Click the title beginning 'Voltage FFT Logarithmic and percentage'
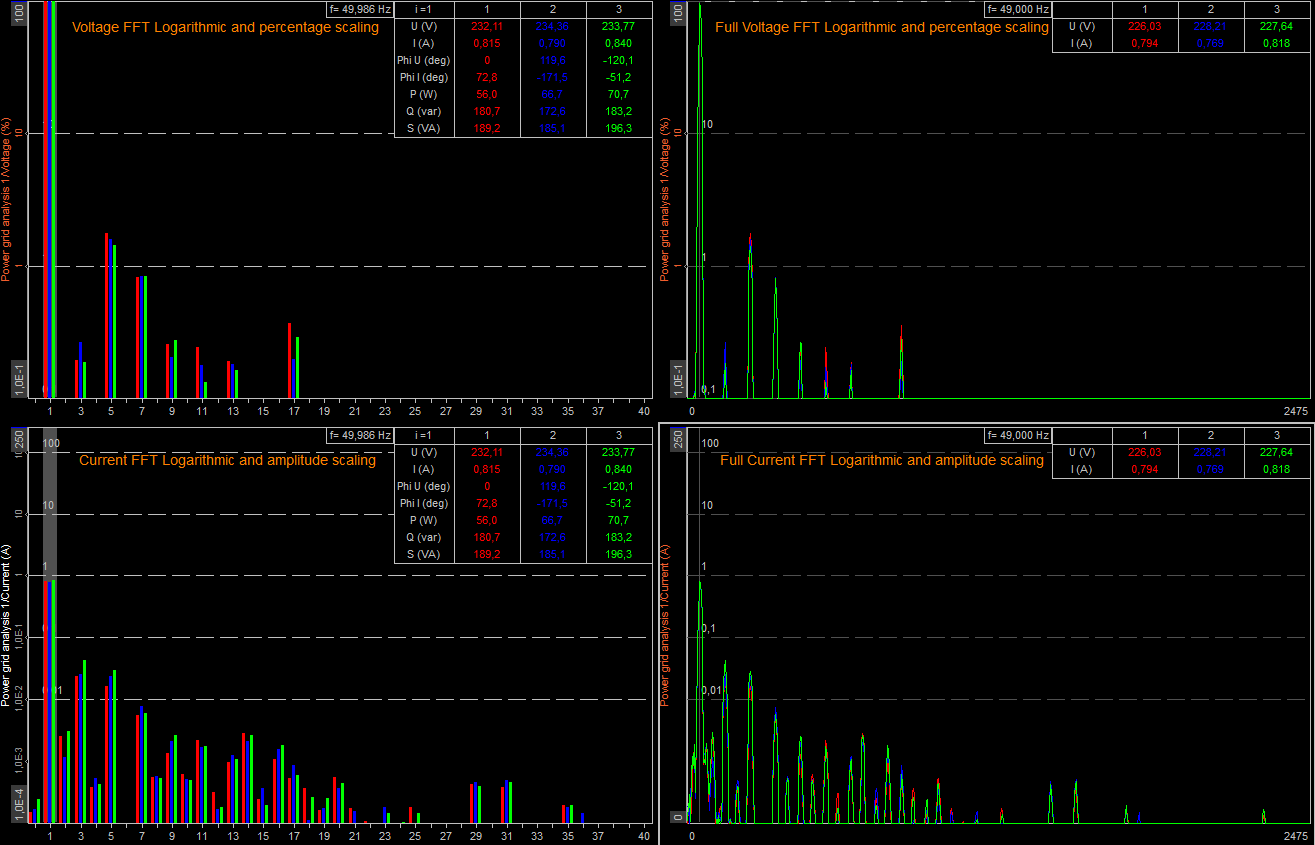Viewport: 1315px width, 845px height. click(225, 28)
